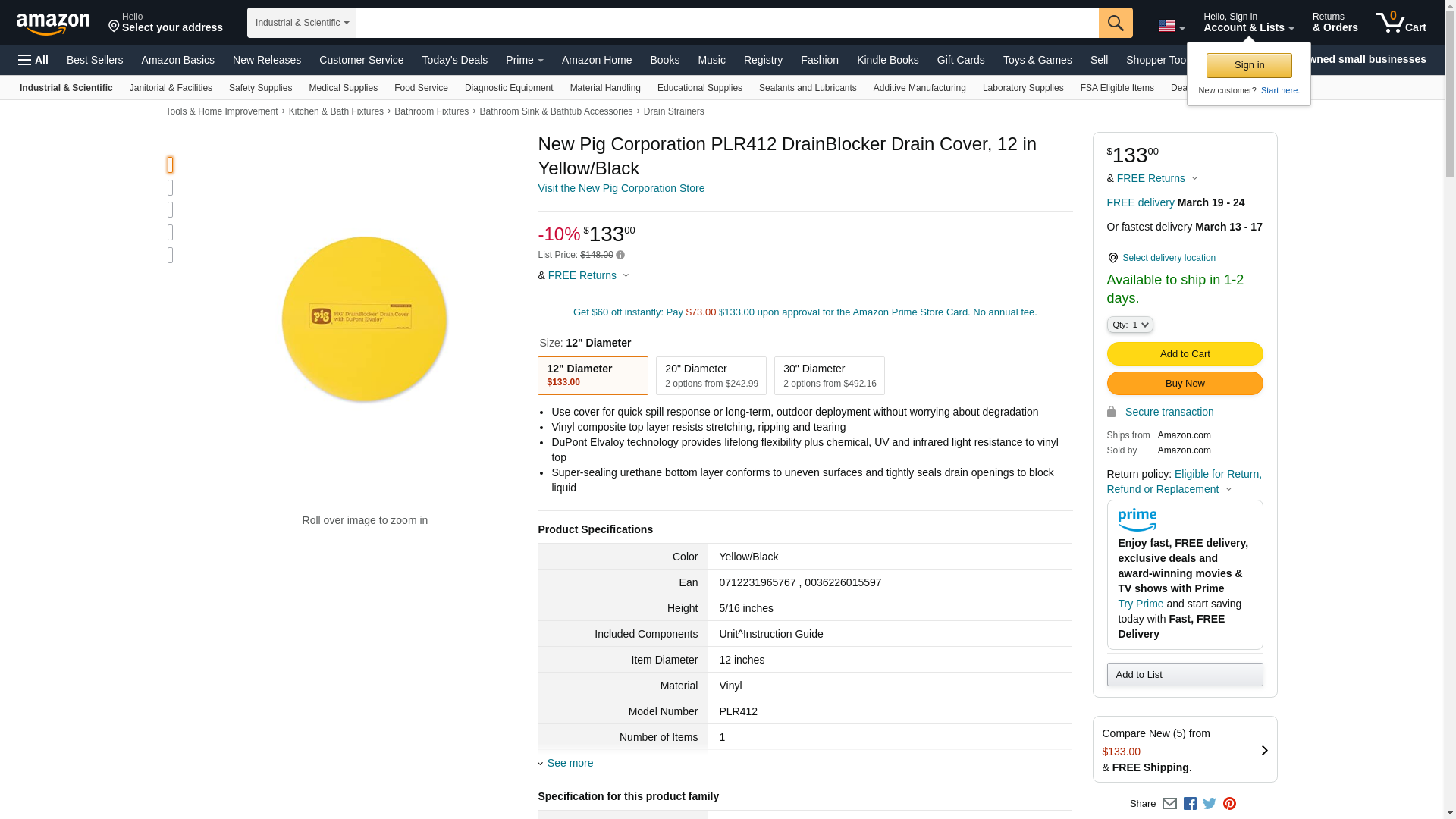Open the cart icon
The width and height of the screenshot is (1456, 819).
tap(1401, 23)
